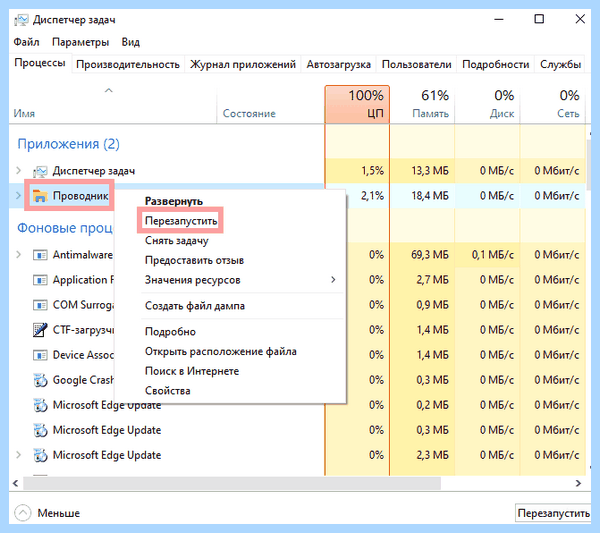
Task: Click the Antimalware process icon
Action: click(x=40, y=255)
